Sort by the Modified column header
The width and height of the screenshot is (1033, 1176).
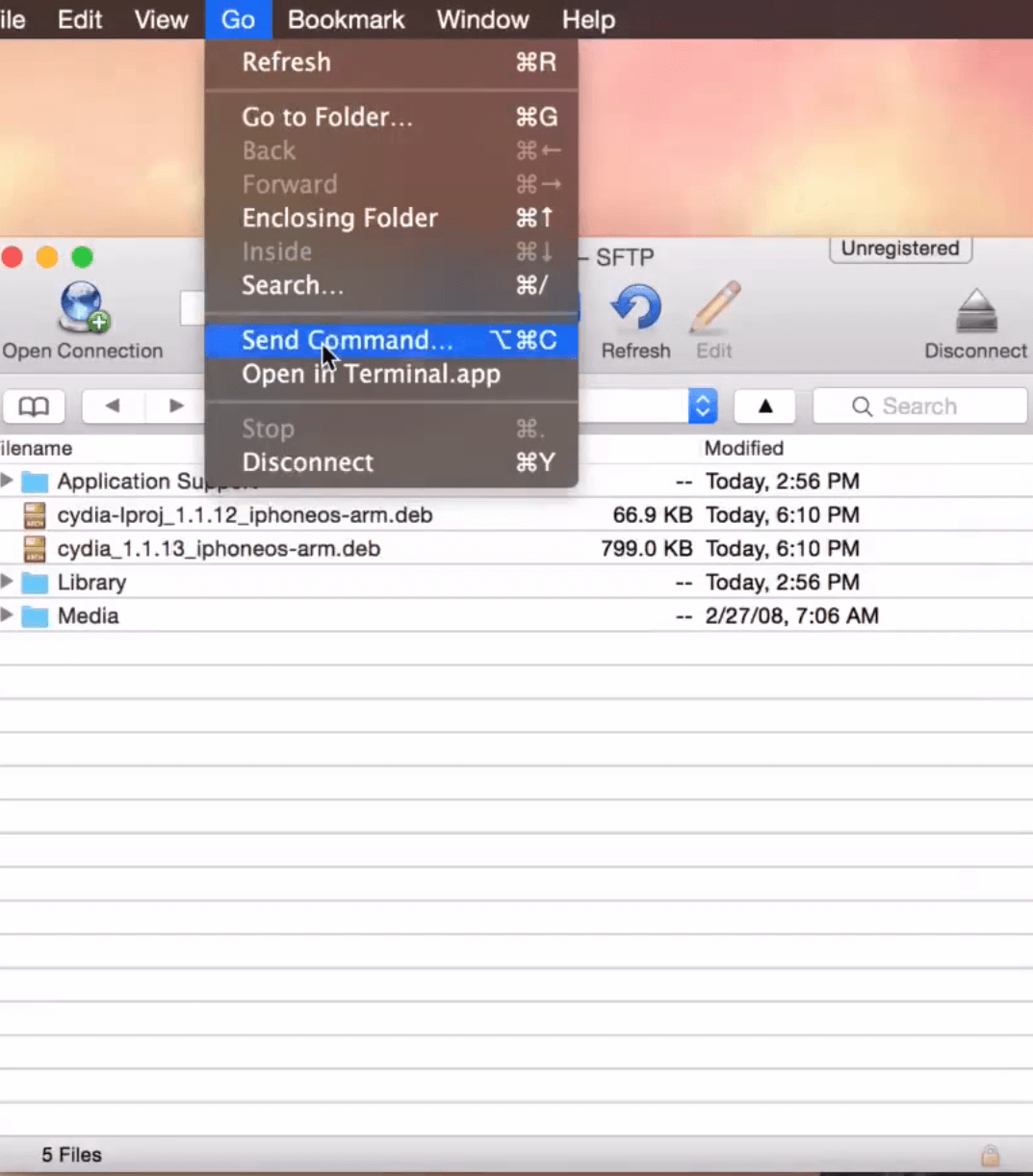pyautogui.click(x=743, y=448)
